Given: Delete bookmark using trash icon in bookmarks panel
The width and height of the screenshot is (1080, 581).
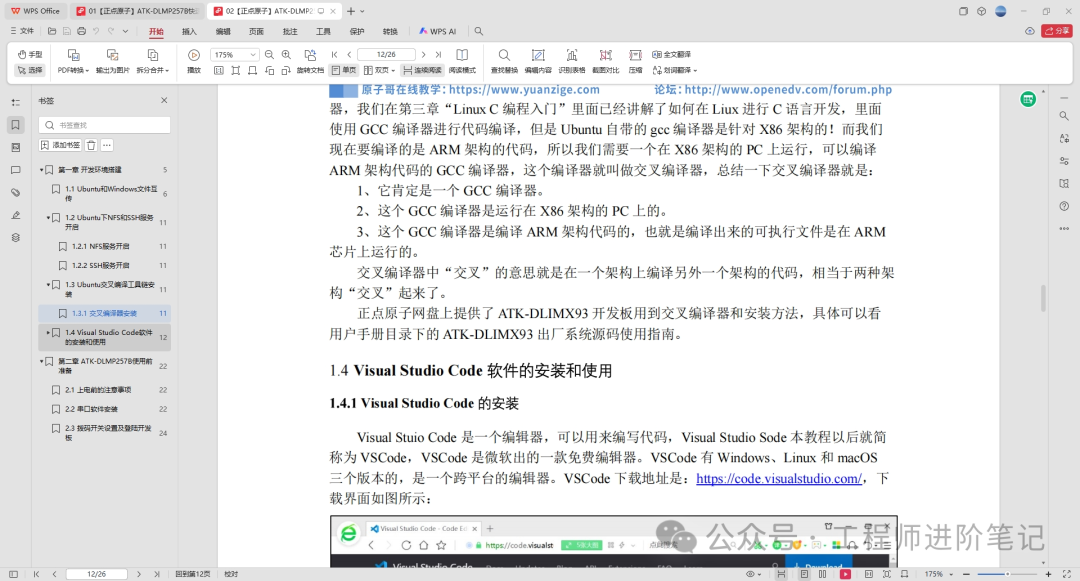Looking at the screenshot, I should click(91, 145).
